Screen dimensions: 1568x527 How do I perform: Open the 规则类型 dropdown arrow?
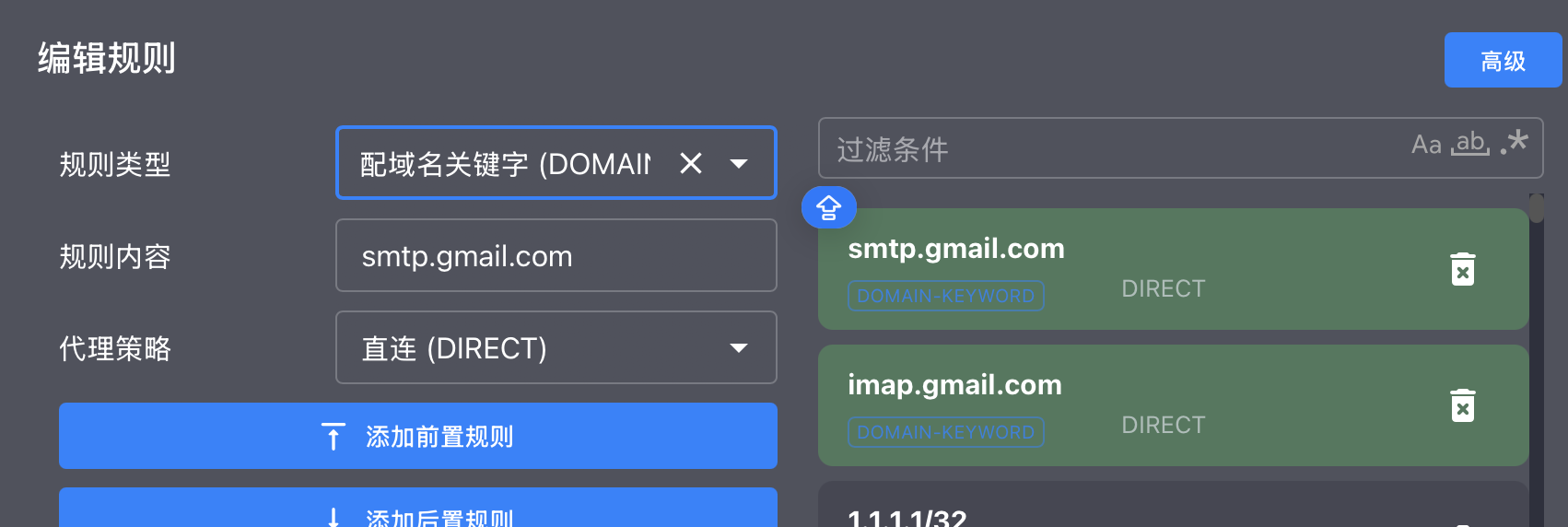click(739, 164)
